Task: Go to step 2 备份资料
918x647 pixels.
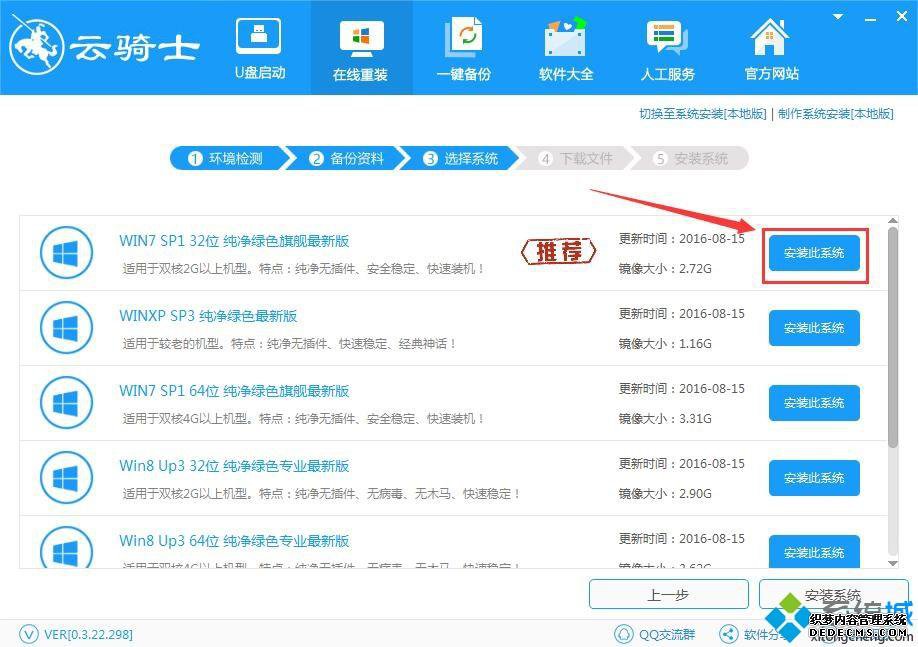Action: [x=347, y=159]
